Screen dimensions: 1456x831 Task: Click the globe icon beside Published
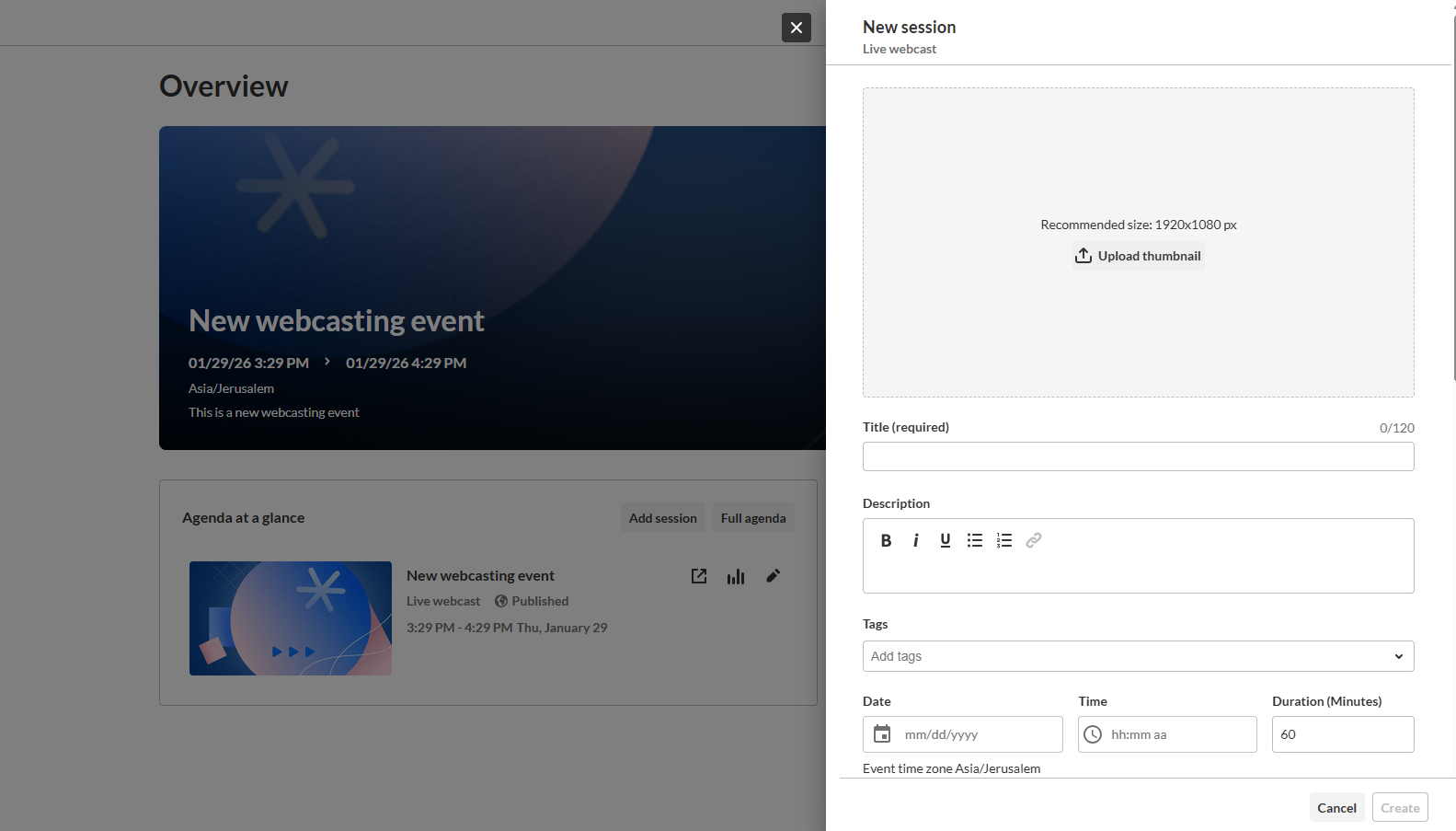pyautogui.click(x=501, y=601)
